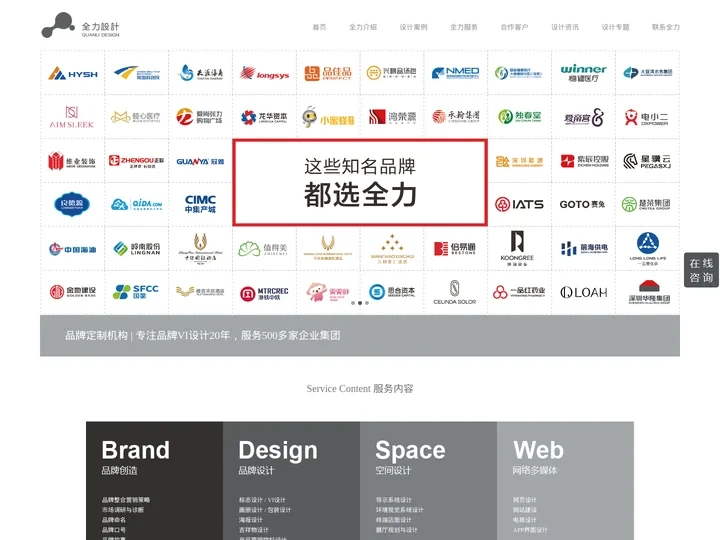The width and height of the screenshot is (720, 540).
Task: Click 海报设计 under Design
Action: 250,520
